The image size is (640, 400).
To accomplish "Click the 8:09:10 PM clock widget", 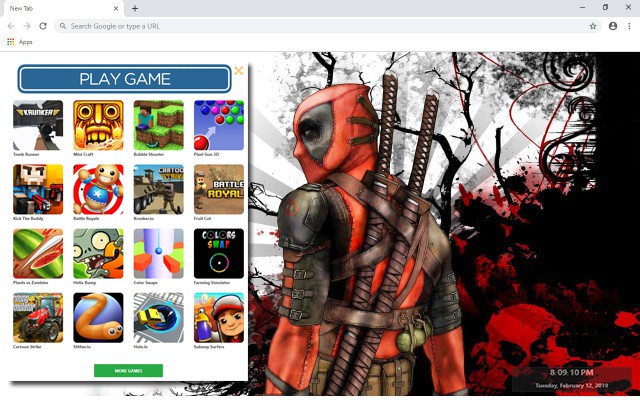I will (571, 372).
